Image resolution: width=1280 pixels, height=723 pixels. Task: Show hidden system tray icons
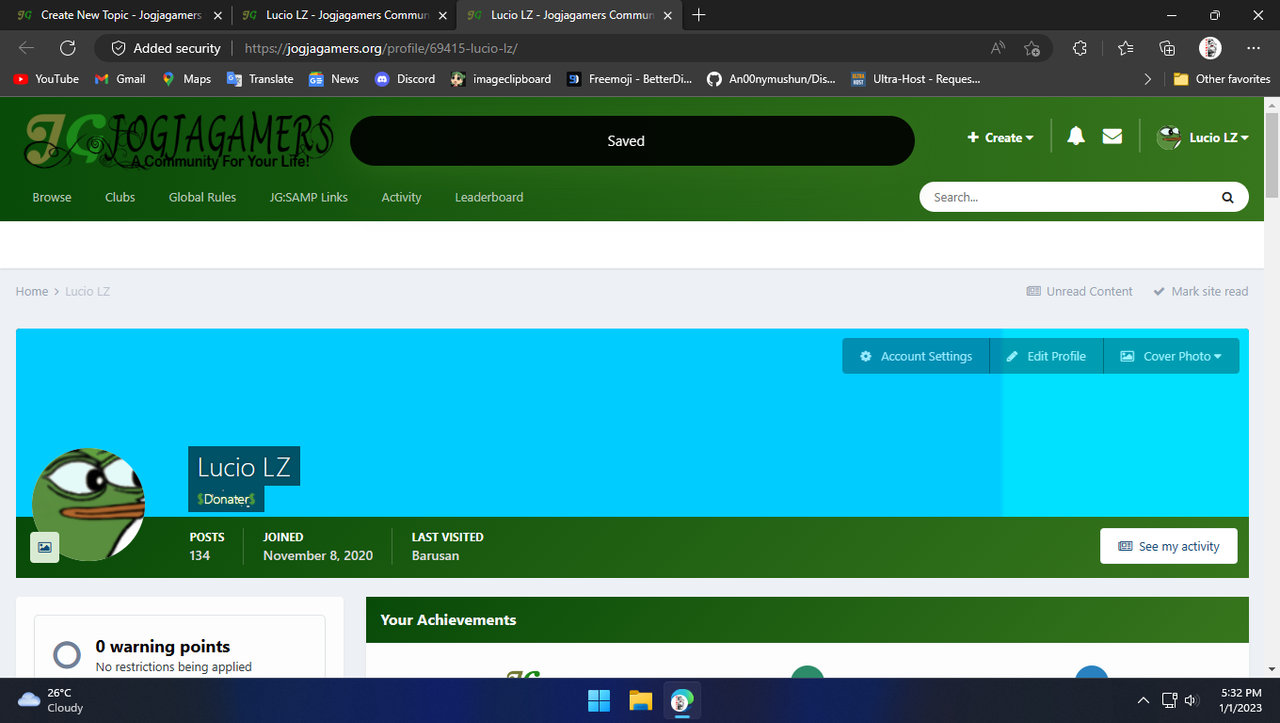1143,700
